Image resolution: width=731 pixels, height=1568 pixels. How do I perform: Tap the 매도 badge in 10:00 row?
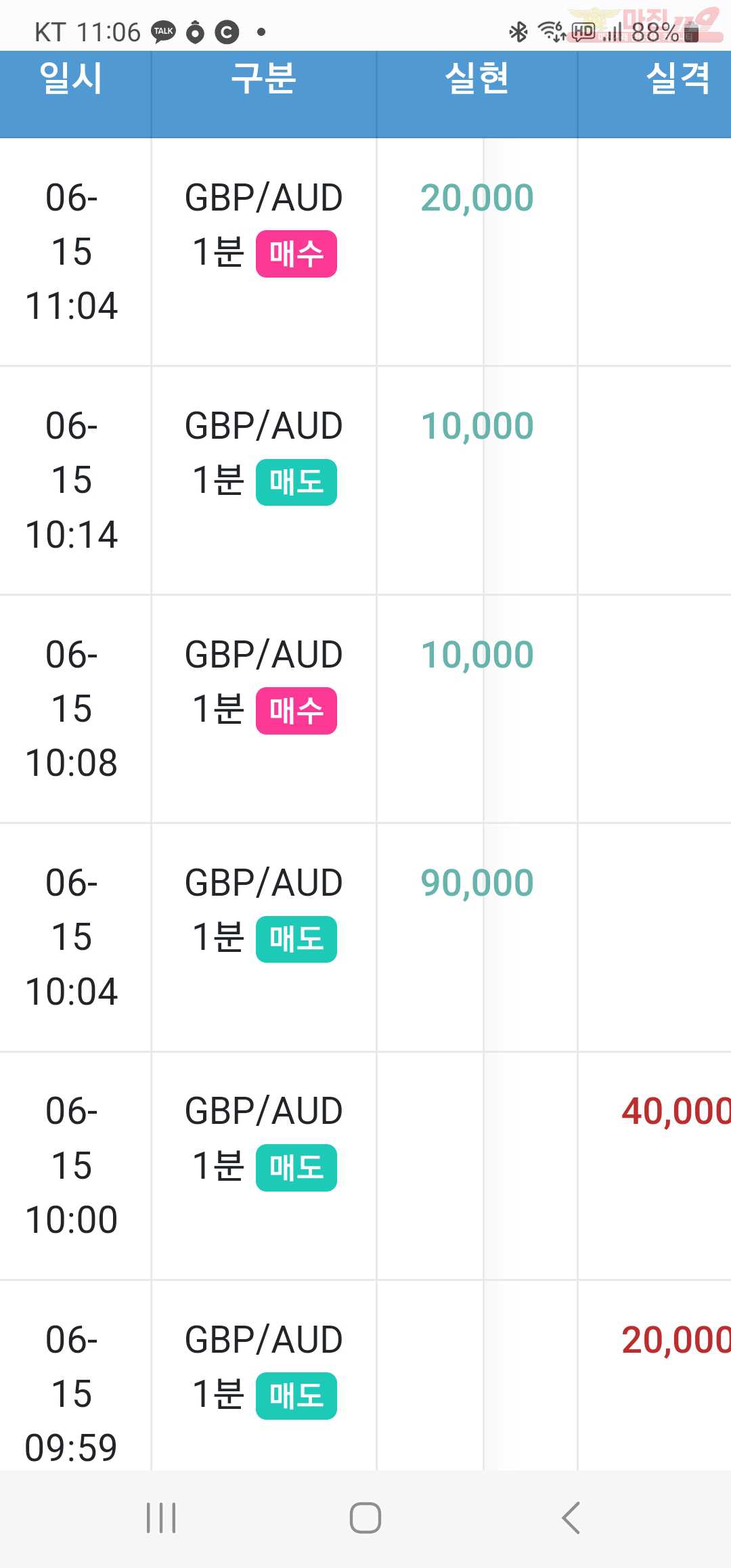296,1168
